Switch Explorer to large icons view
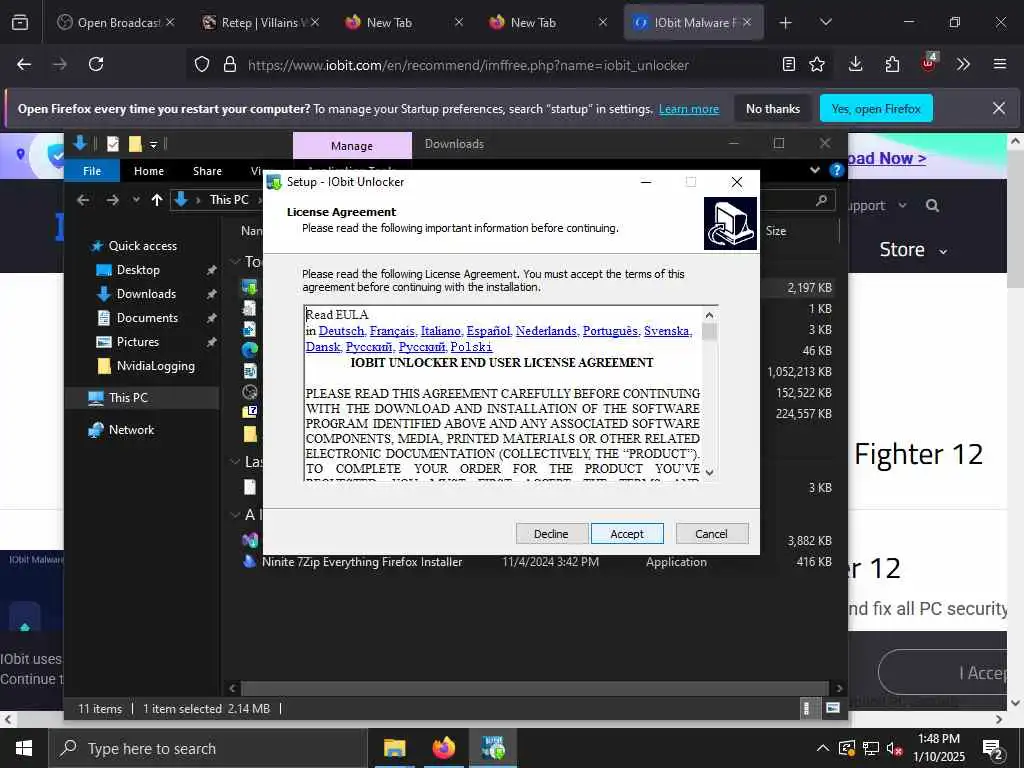Image resolution: width=1024 pixels, height=768 pixels. [x=833, y=708]
